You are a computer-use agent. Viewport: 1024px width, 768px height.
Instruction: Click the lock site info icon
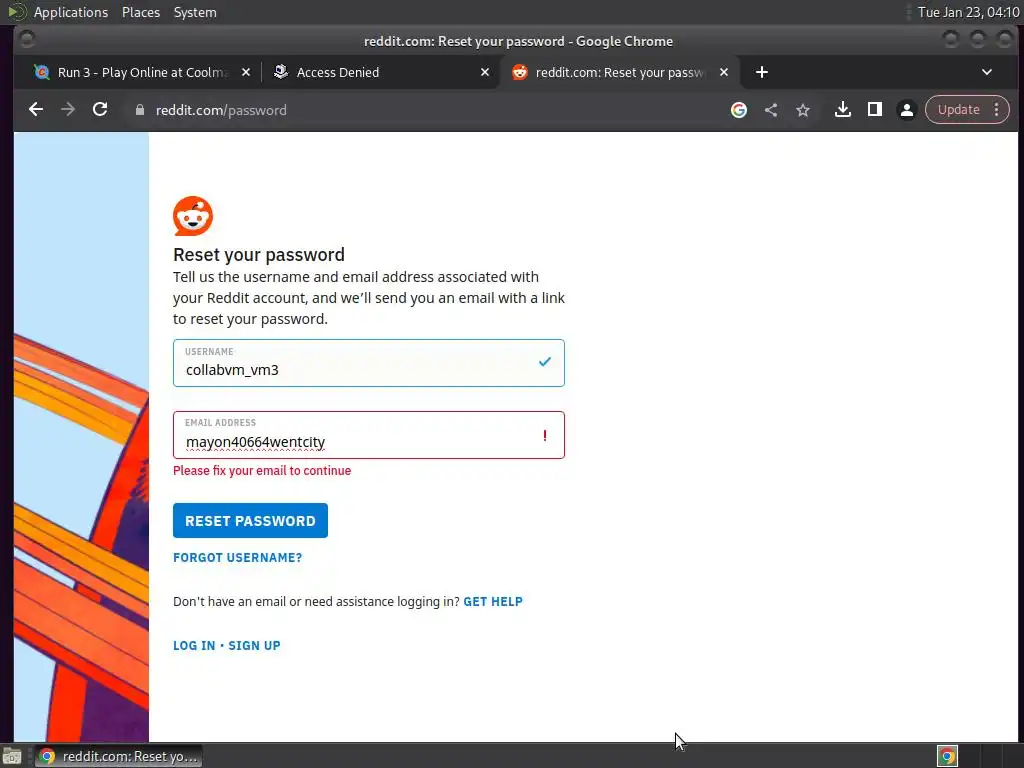(139, 110)
